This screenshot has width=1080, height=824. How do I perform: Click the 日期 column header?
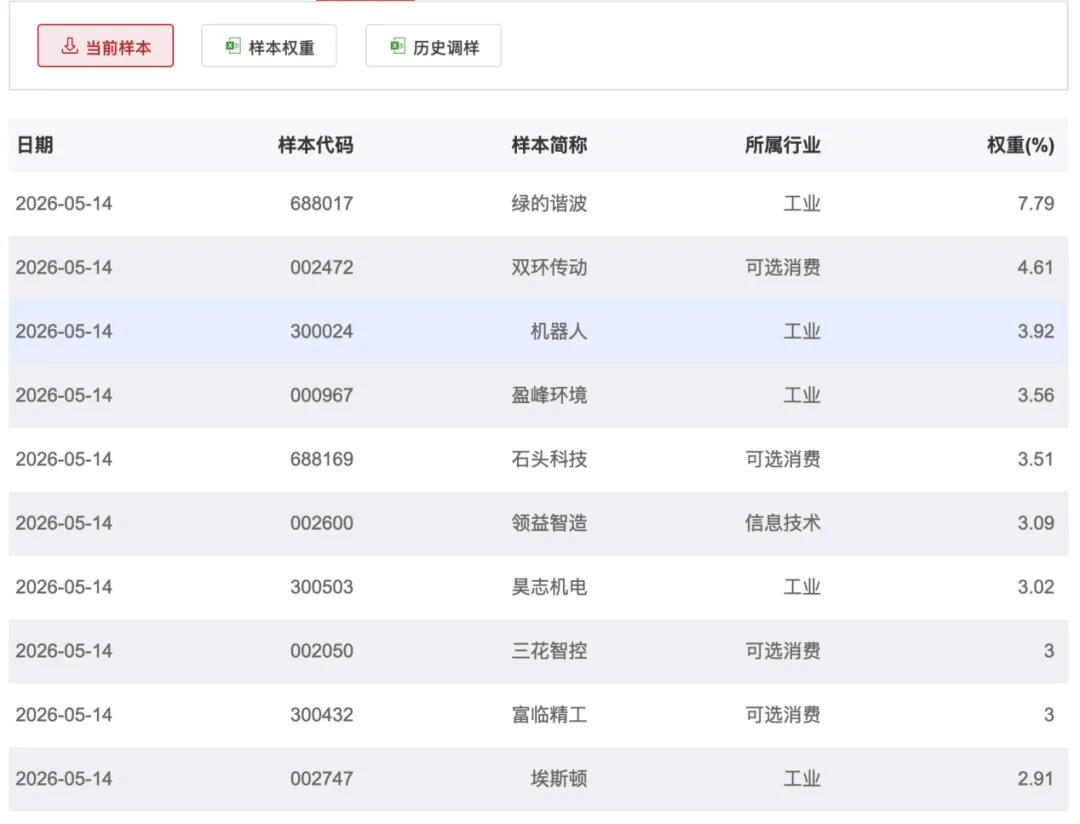point(34,145)
